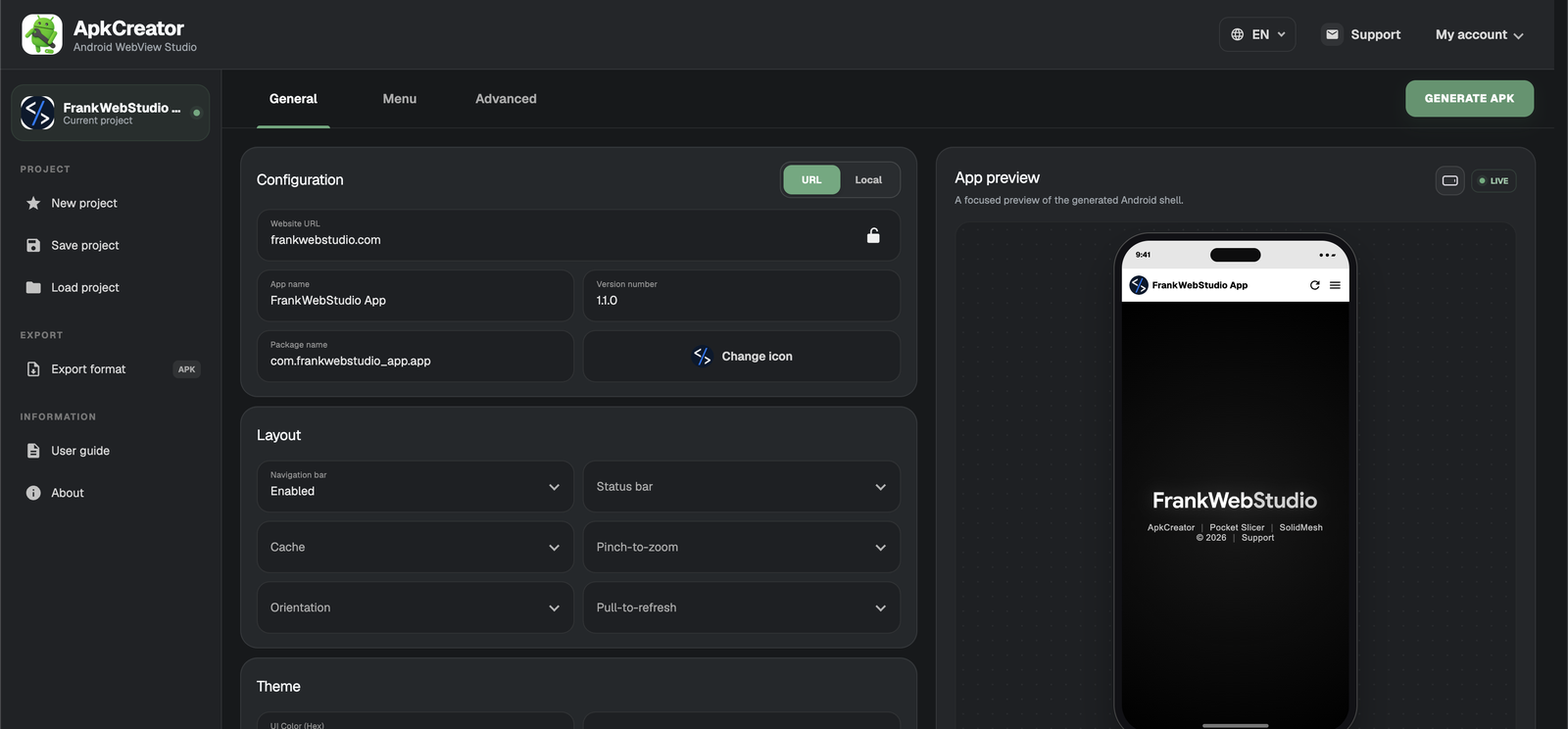Click the app logo in preview header

(1139, 285)
